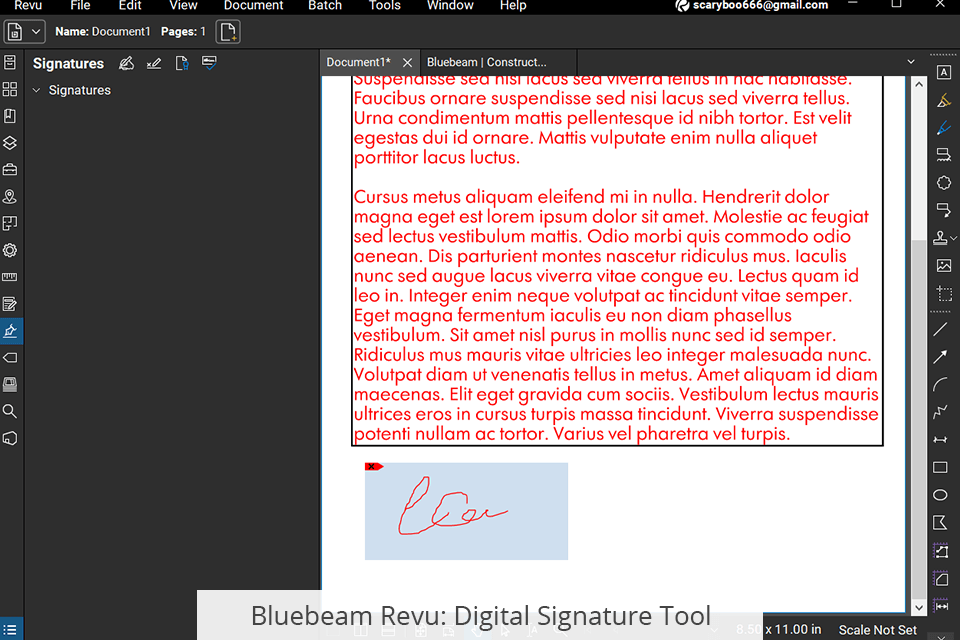Image resolution: width=960 pixels, height=640 pixels.
Task: Open the Spaces map-pin panel
Action: [x=10, y=197]
